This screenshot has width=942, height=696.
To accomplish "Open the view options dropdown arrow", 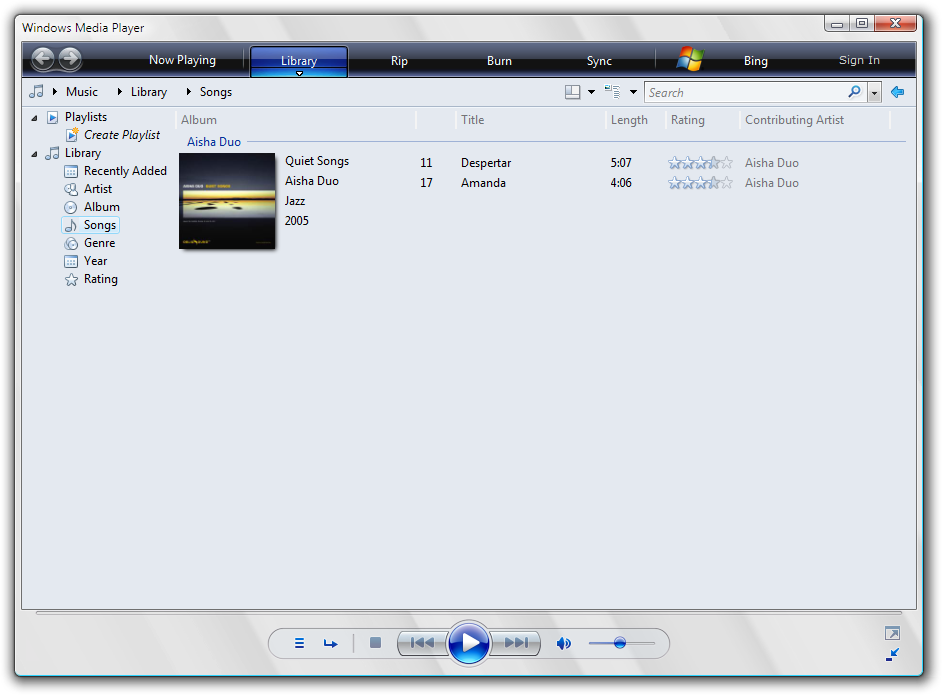I will pyautogui.click(x=633, y=92).
